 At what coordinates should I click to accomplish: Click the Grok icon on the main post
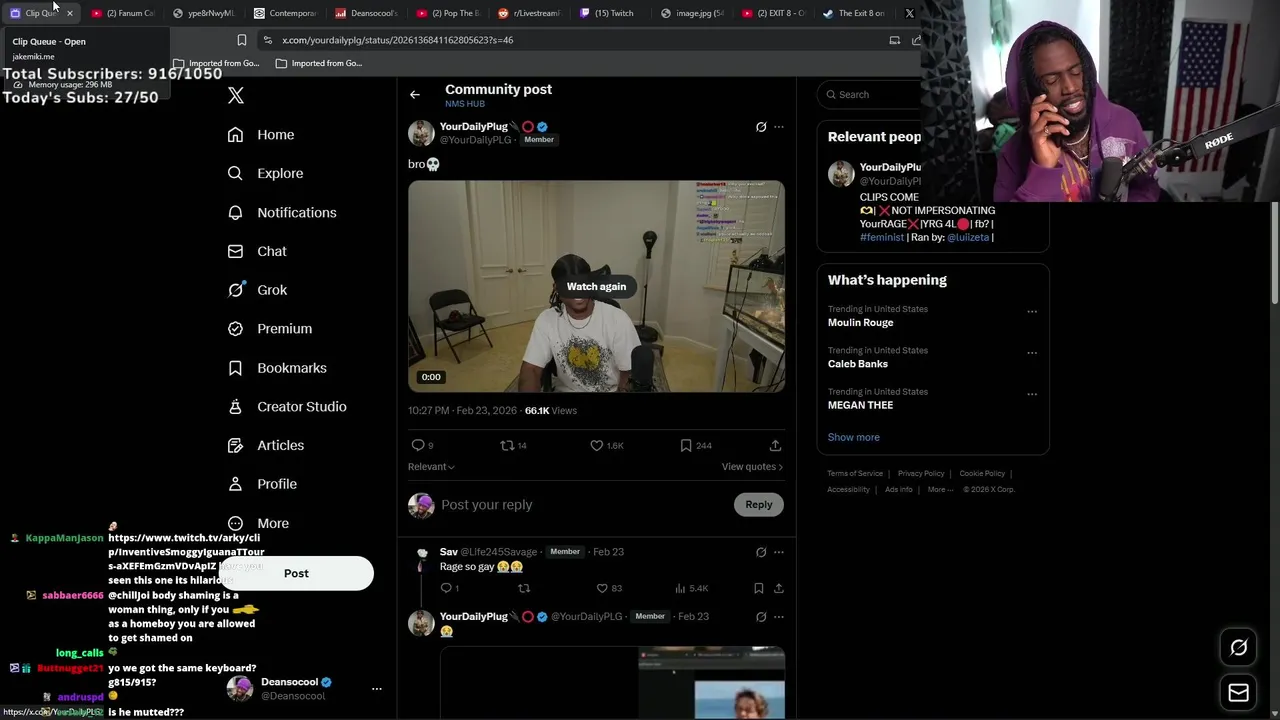coord(761,127)
